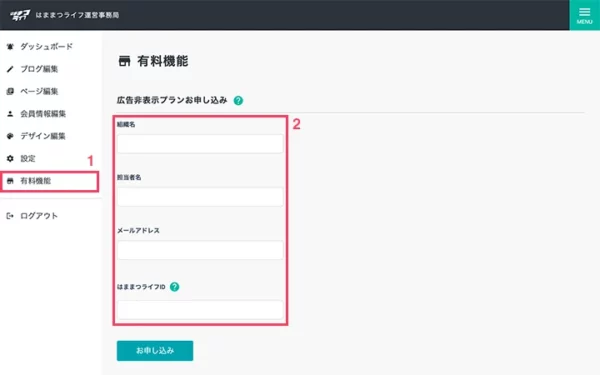Click the palette icon beside デザイン編集
This screenshot has height=375, width=600.
click(x=10, y=136)
